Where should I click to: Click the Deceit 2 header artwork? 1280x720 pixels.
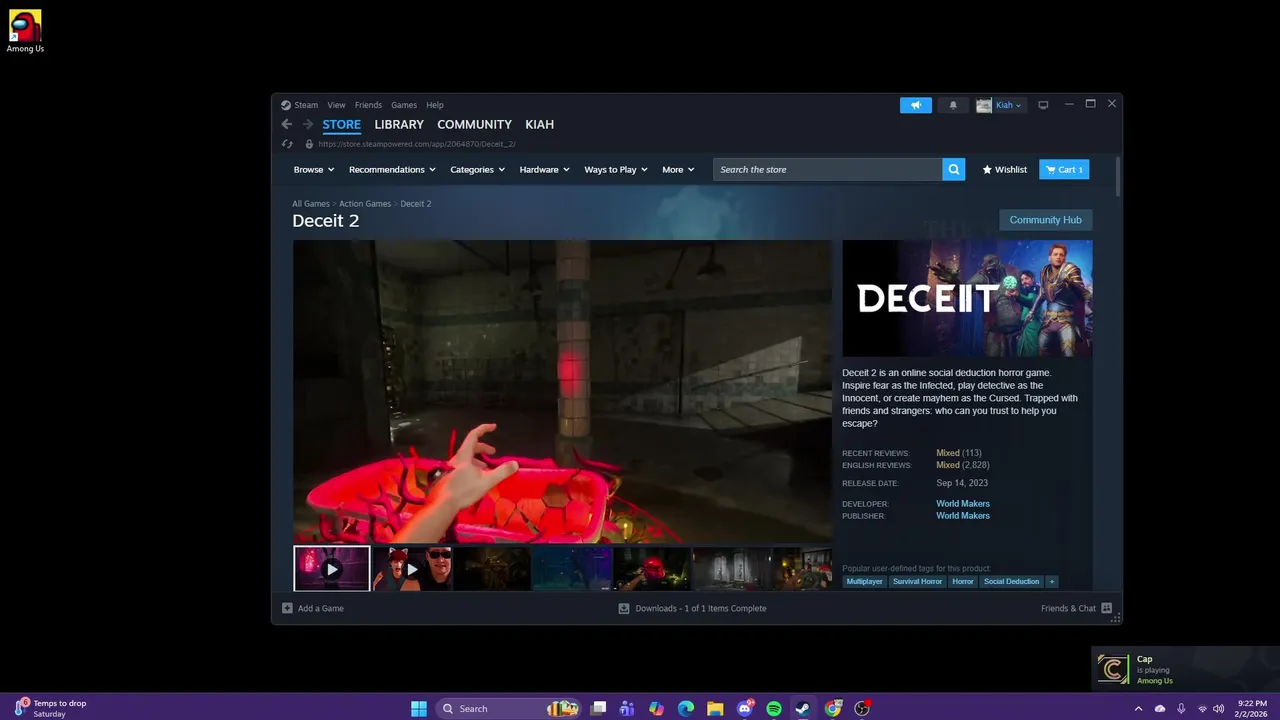pyautogui.click(x=967, y=298)
